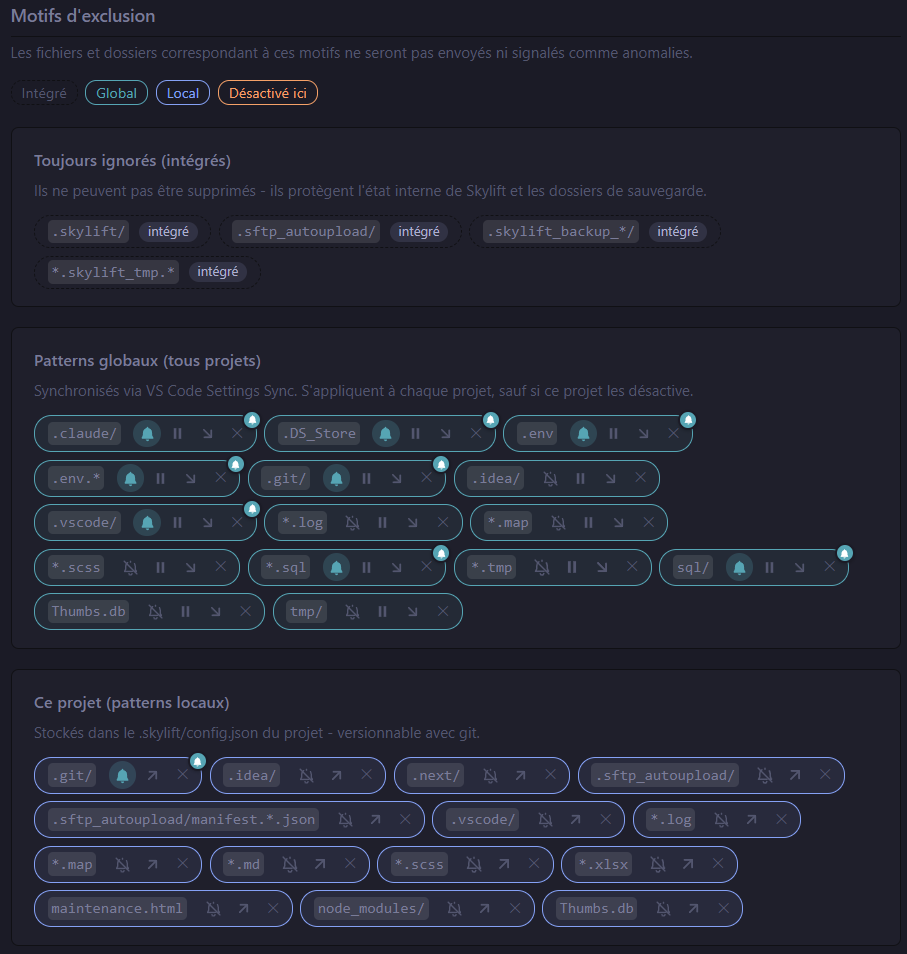The image size is (907, 954).
Task: Click the node_modules/ pattern label
Action: tap(370, 909)
